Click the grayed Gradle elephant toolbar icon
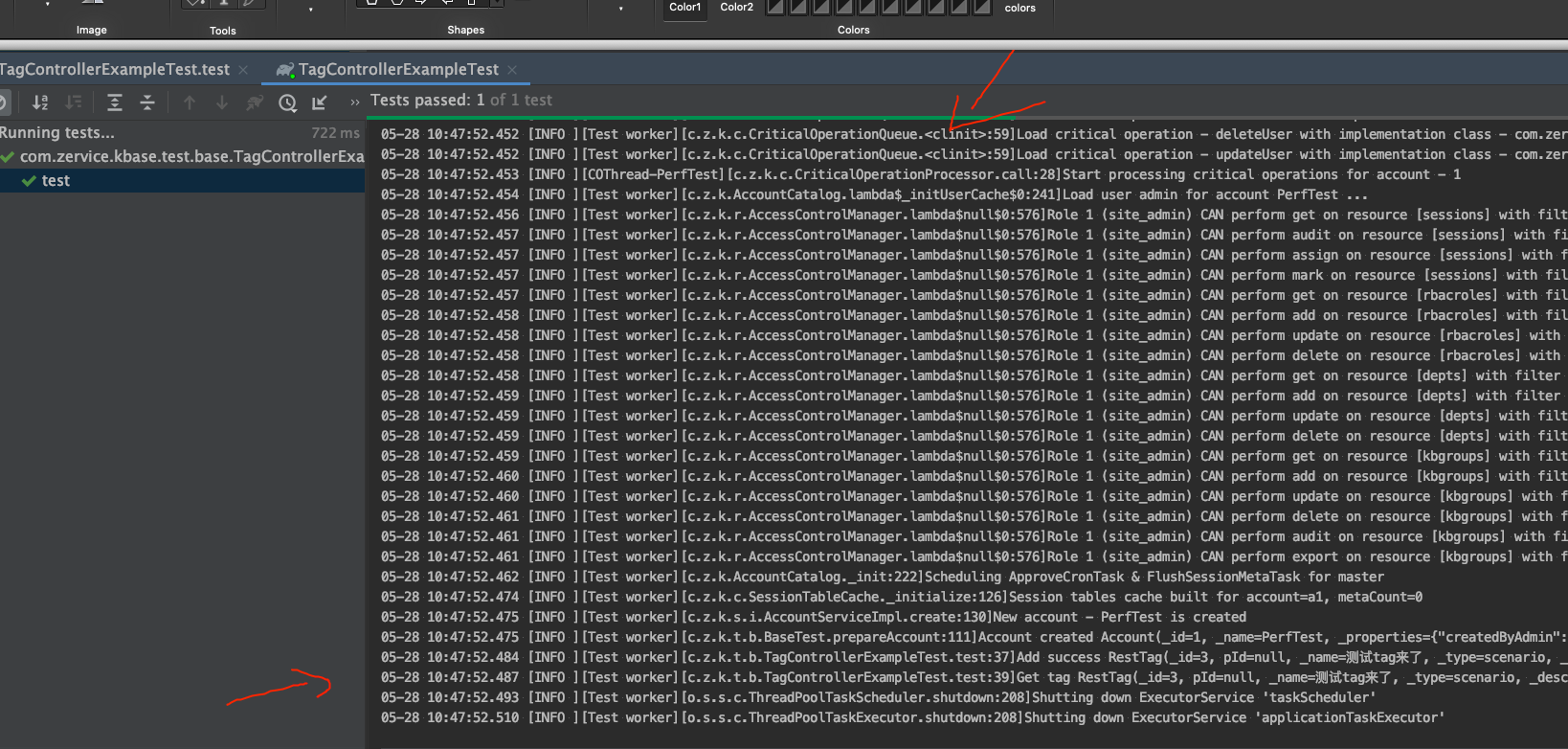 [255, 102]
